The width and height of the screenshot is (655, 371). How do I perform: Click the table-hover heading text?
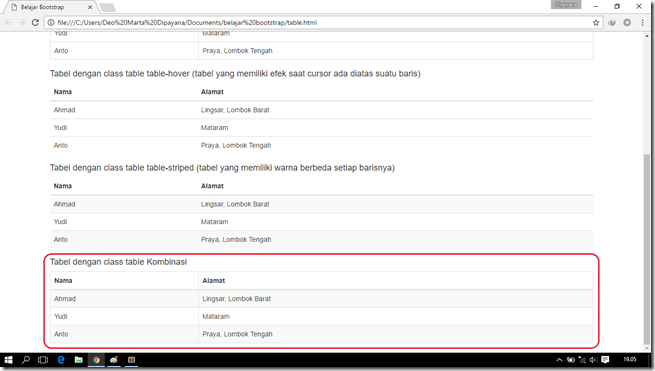235,74
